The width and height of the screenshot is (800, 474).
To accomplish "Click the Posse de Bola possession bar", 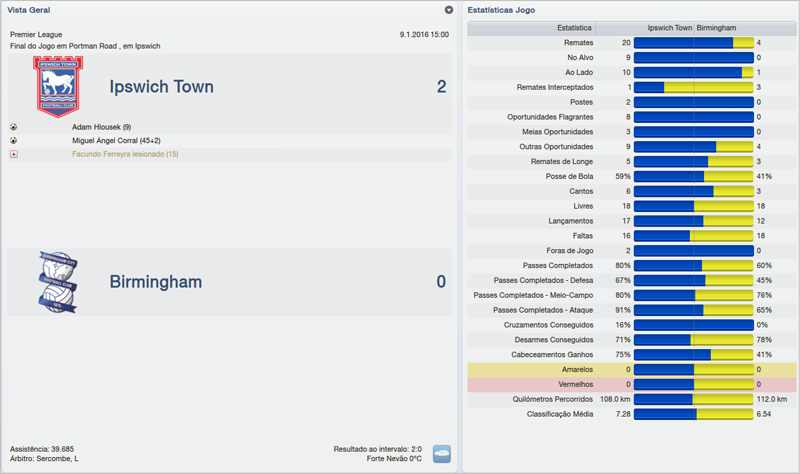I will coord(694,175).
